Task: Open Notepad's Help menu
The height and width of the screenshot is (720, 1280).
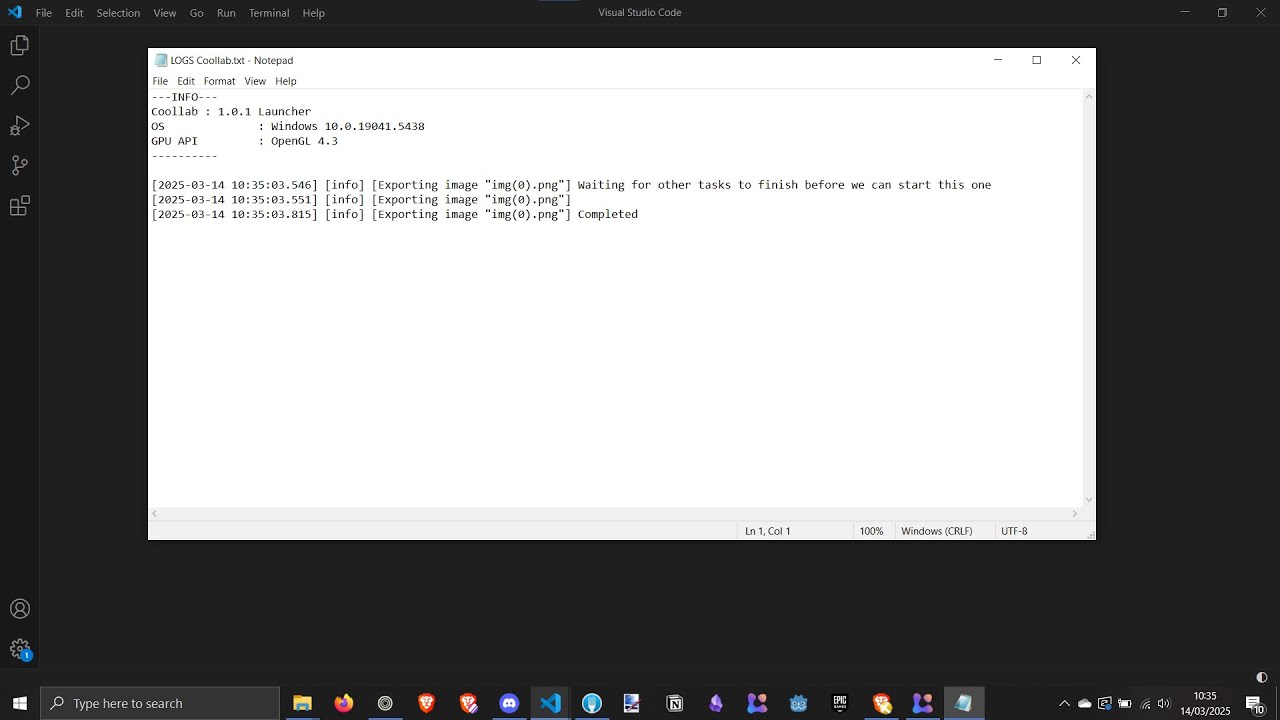Action: coord(286,81)
